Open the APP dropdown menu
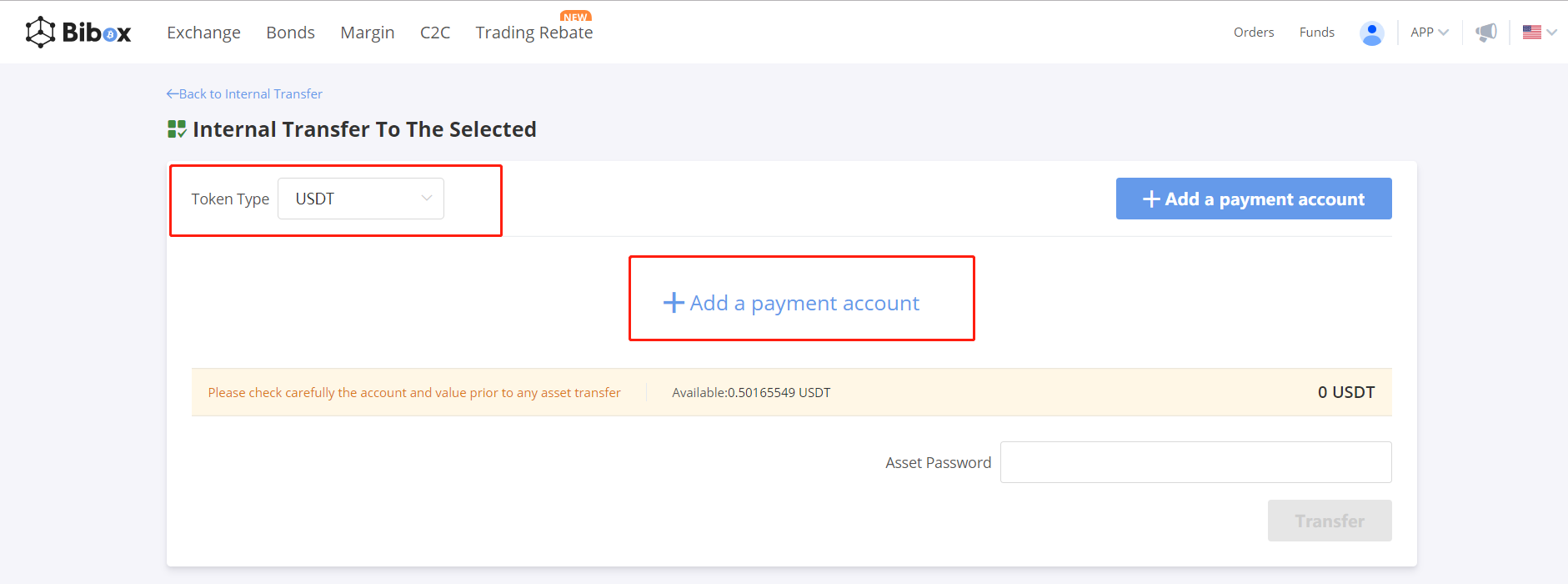1568x584 pixels. tap(1429, 33)
